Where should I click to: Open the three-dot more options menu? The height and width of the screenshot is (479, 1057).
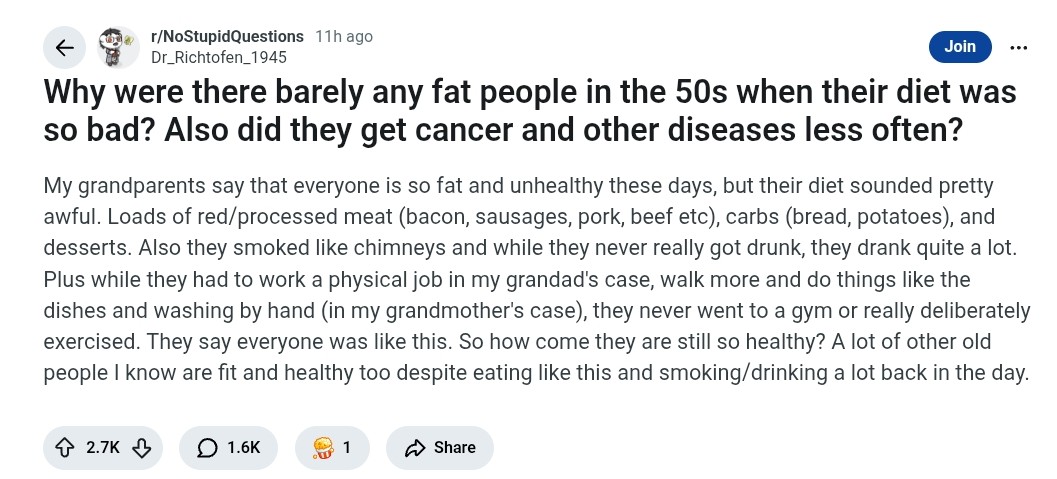point(1019,47)
